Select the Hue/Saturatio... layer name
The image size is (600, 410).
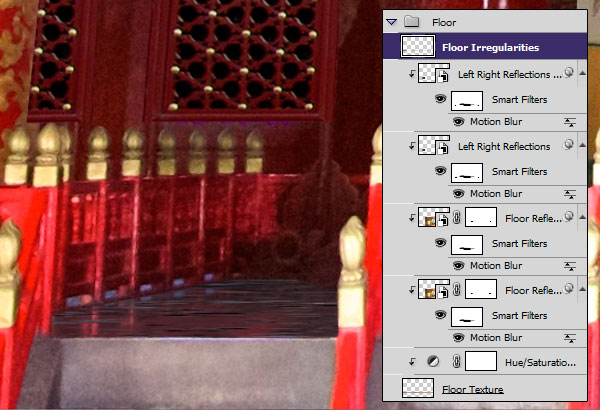tap(540, 363)
